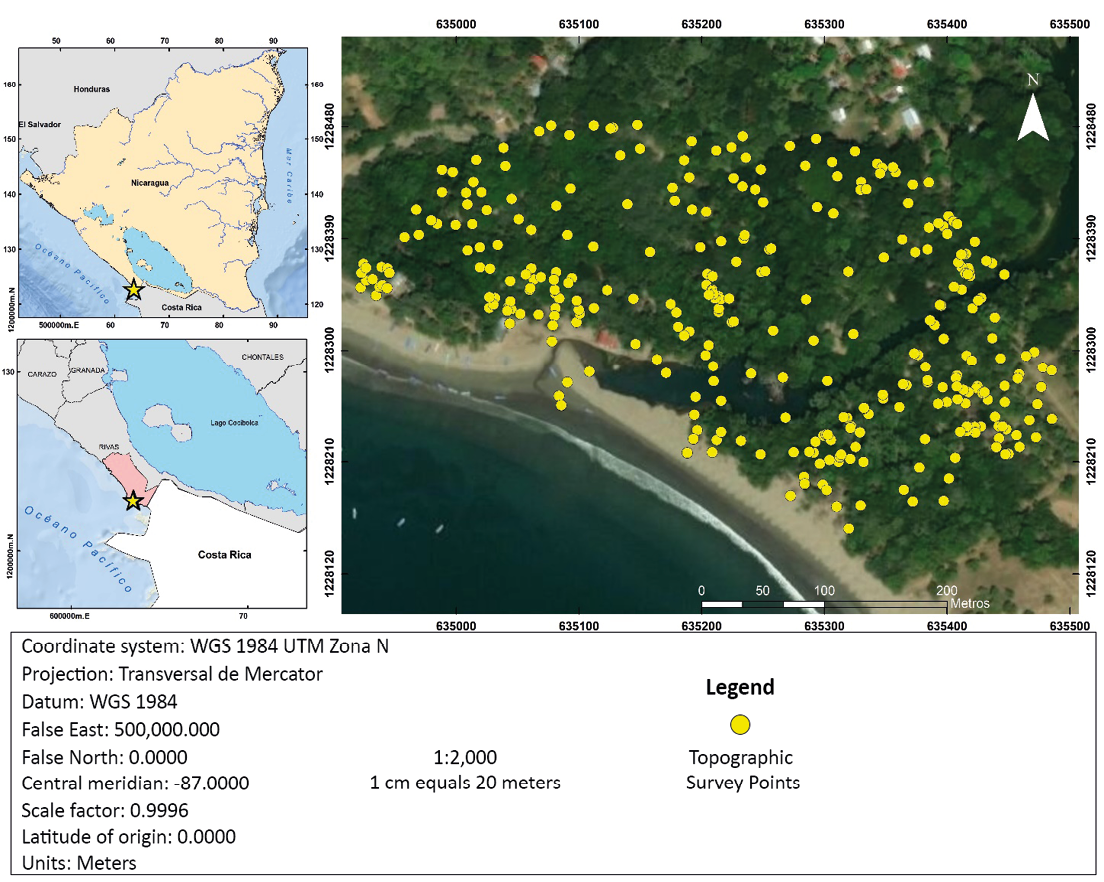Viewport: 1104px width, 882px height.
Task: Select the yellow circle symbol under Legend
Action: pos(740,724)
